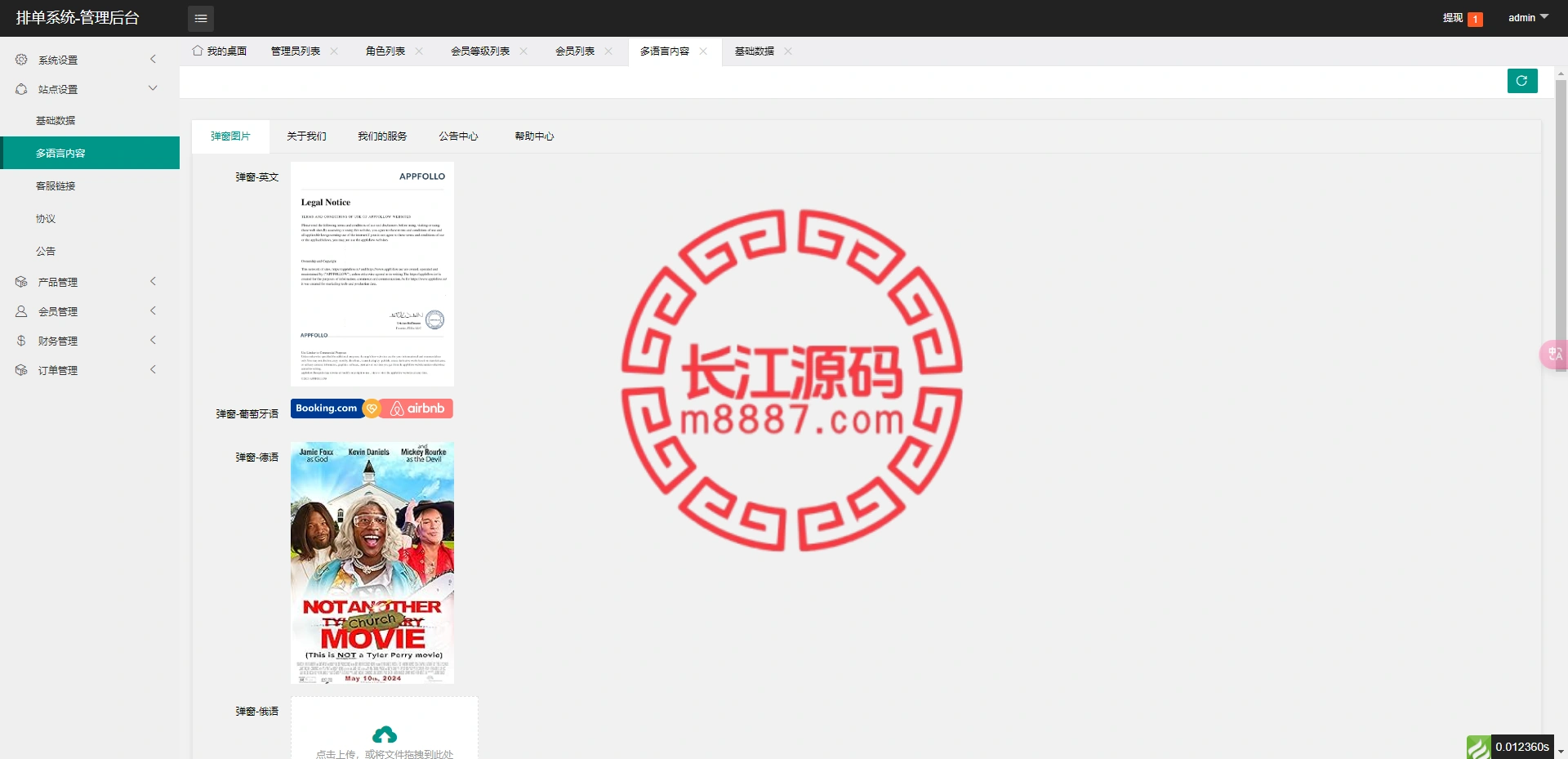1568x759 pixels.
Task: Close the 会员等级列表 tab
Action: (x=523, y=51)
